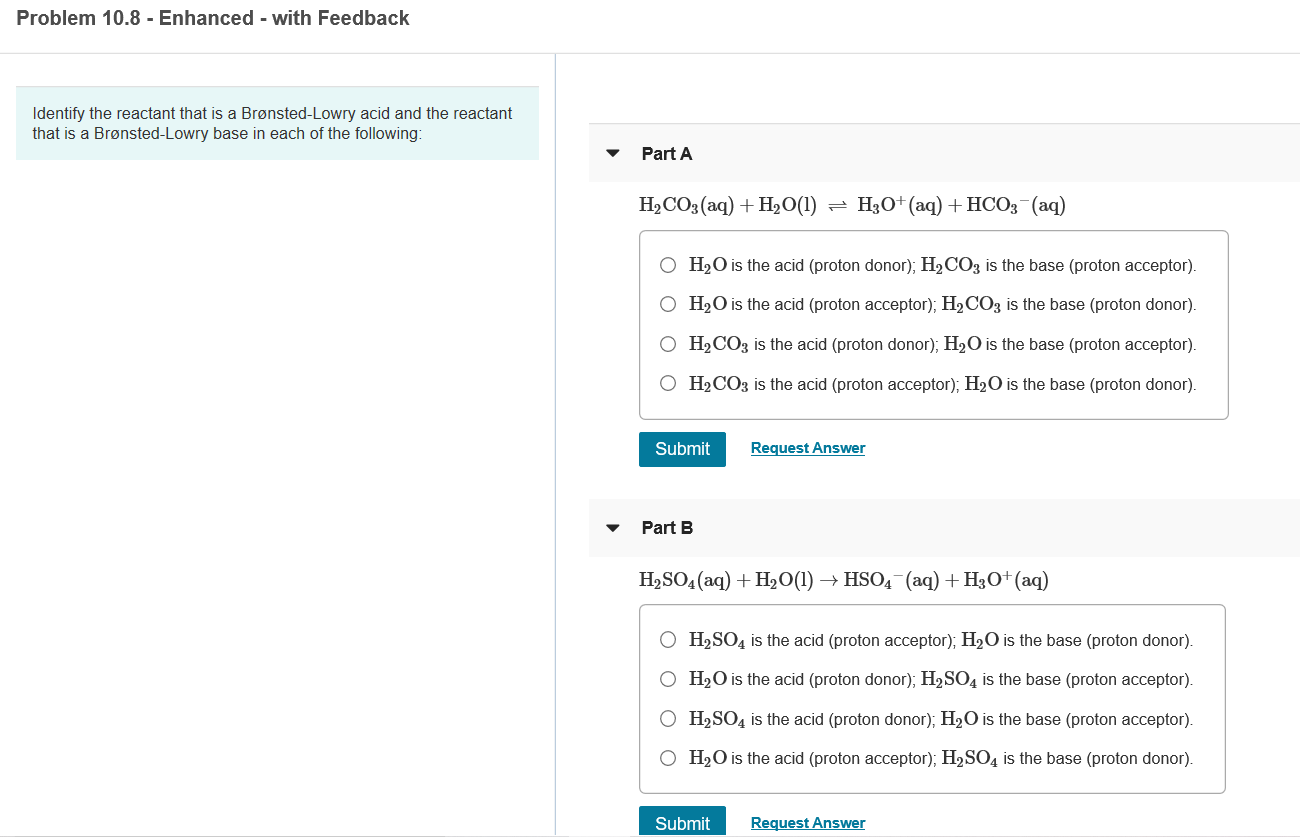Click Request Answer link for Part B
The height and width of the screenshot is (837, 1300).
808,823
